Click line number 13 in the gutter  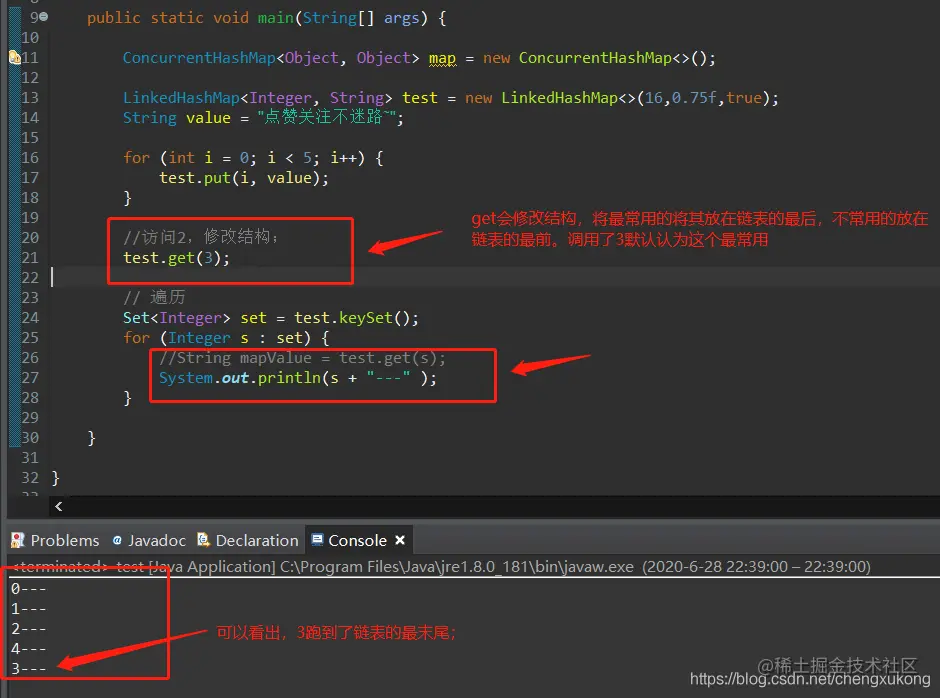coord(30,98)
